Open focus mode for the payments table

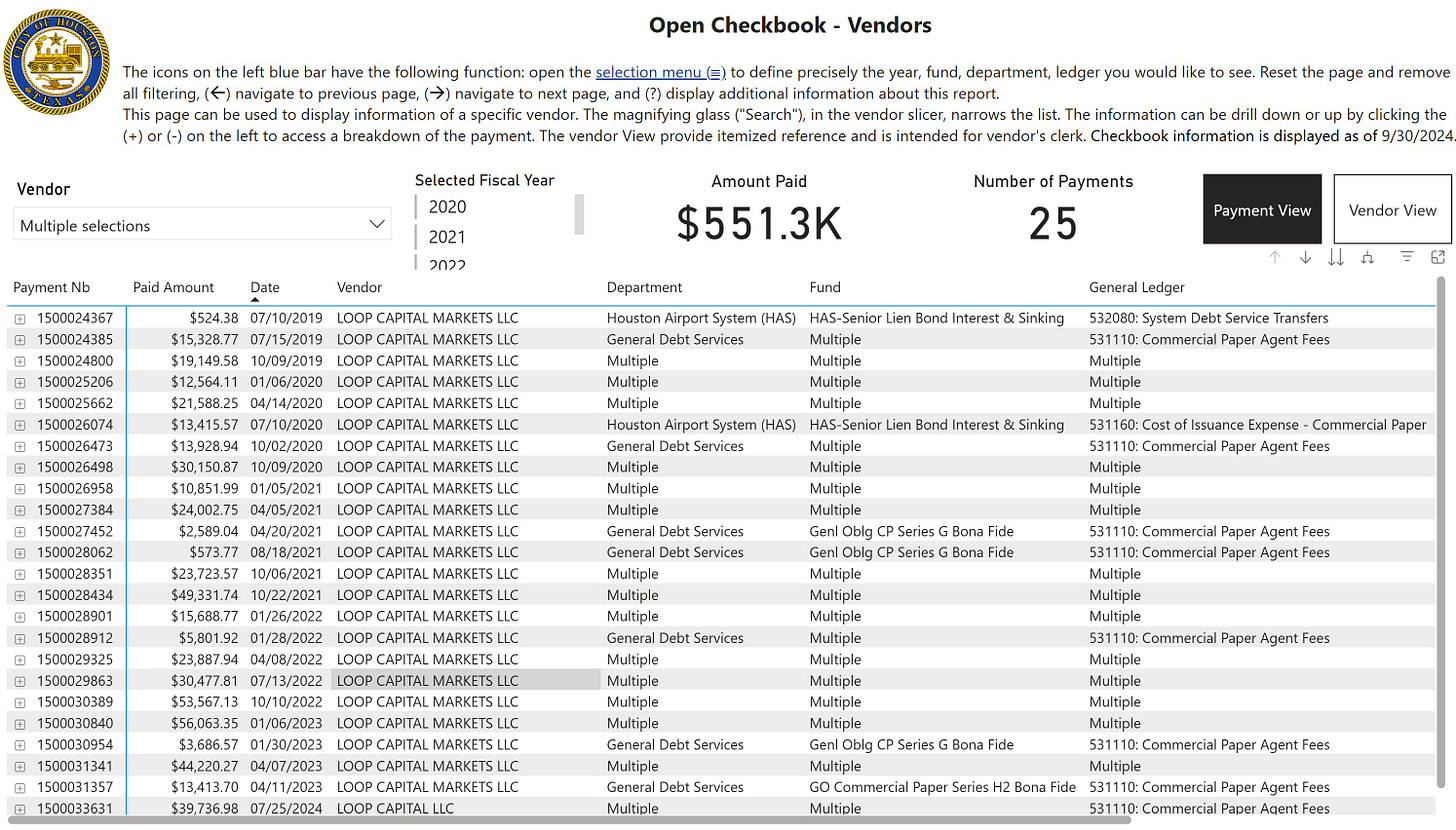pos(1438,257)
